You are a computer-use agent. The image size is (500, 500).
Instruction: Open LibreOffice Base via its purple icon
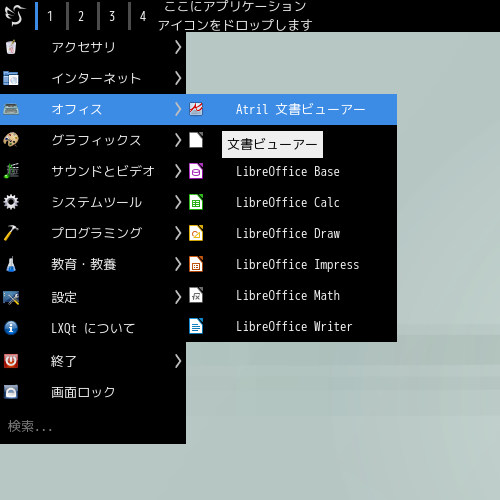click(x=196, y=171)
